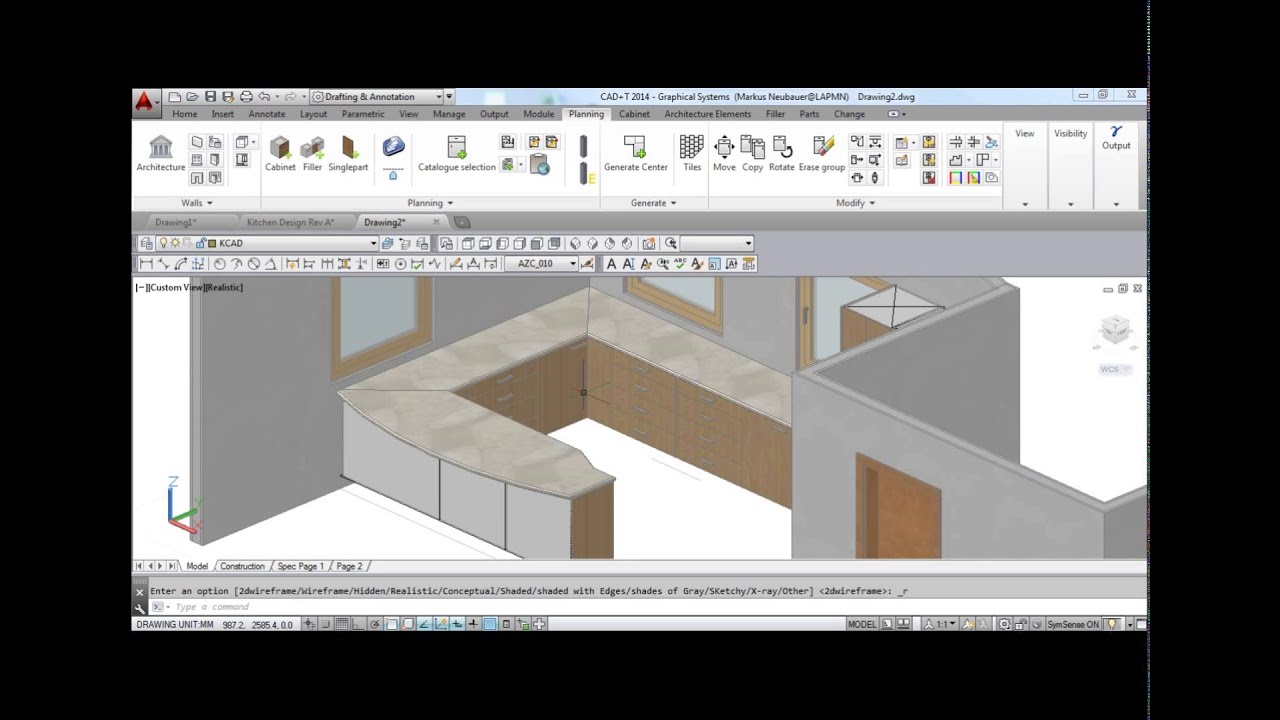The image size is (1280, 720).
Task: Toggle KCAD layer freeze sun icon
Action: (175, 243)
